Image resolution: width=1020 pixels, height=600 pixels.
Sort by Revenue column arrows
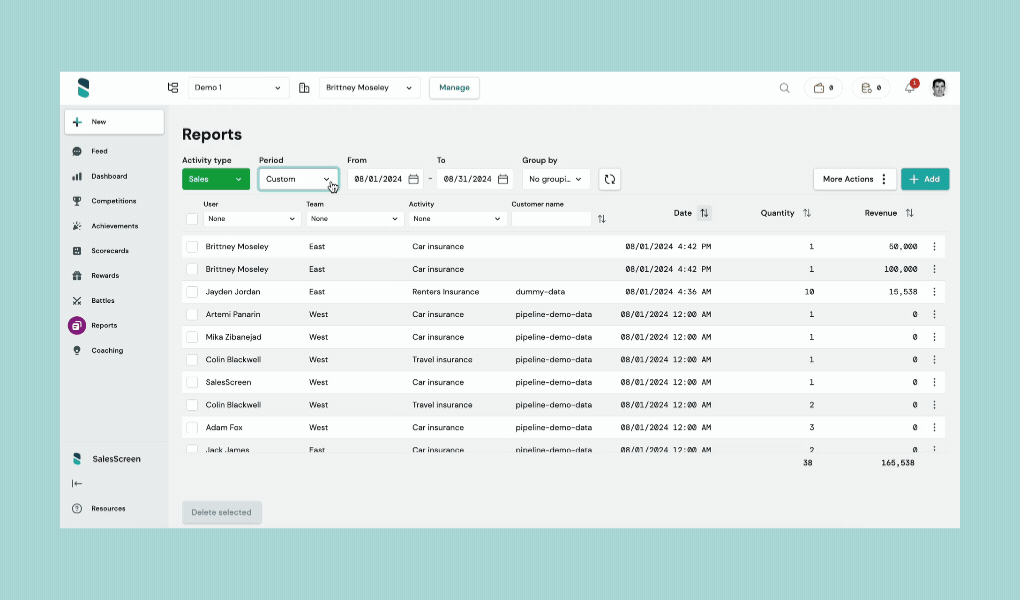tap(909, 213)
